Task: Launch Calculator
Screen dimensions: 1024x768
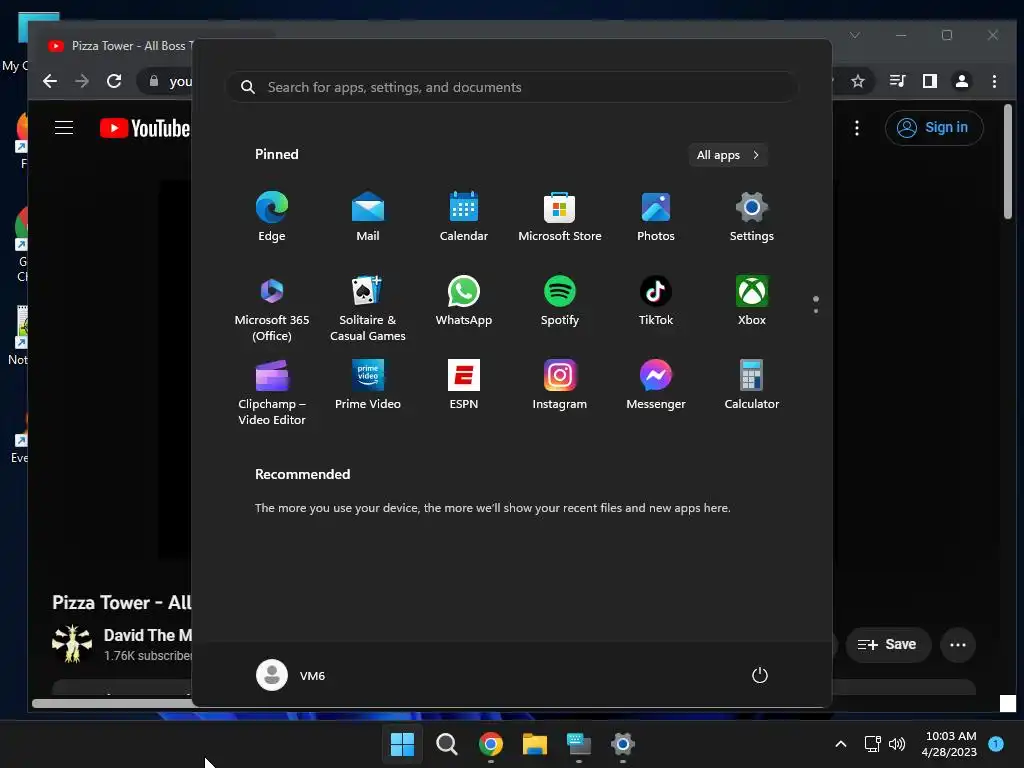Action: click(x=752, y=385)
